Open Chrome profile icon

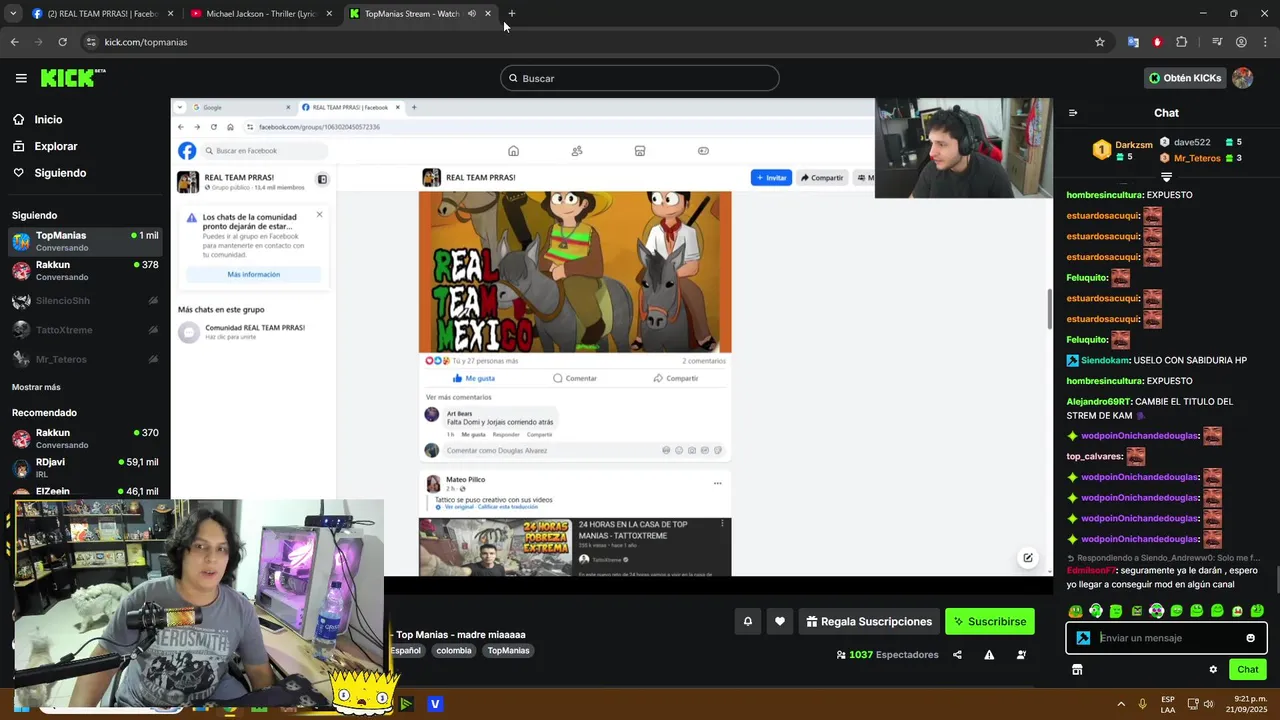point(1241,42)
